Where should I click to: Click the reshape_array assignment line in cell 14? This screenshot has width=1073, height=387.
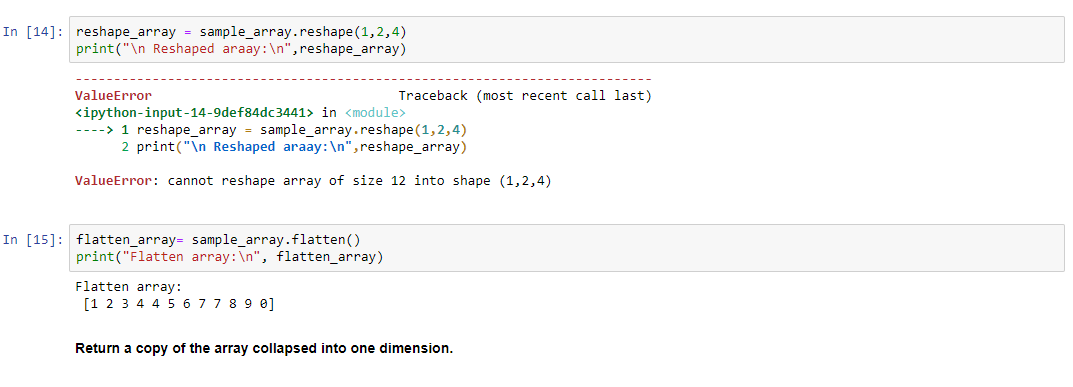242,32
